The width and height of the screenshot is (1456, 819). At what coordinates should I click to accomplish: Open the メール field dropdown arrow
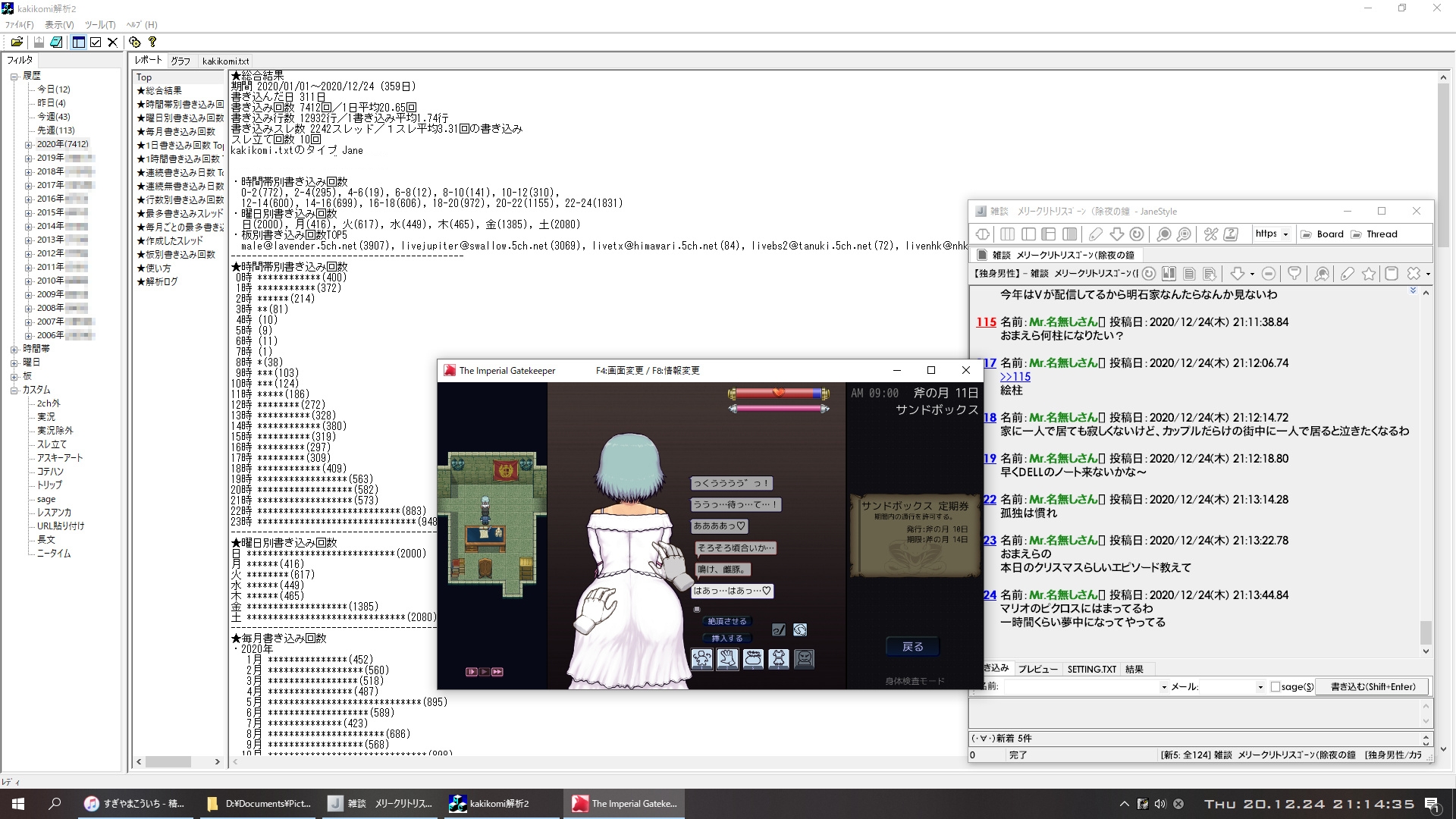tap(1260, 687)
